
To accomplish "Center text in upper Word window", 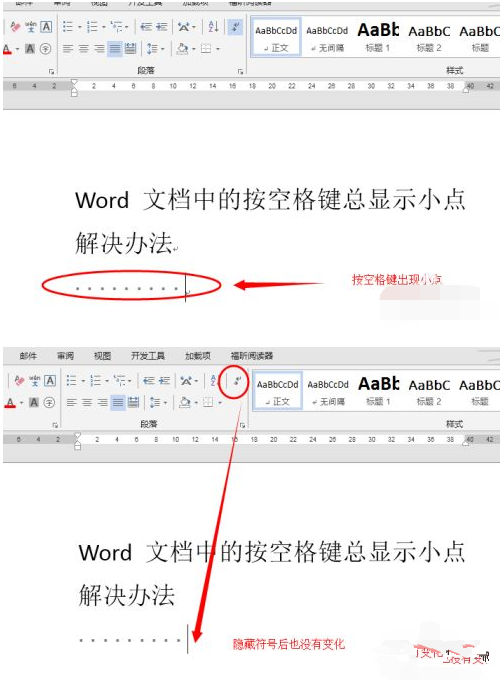I will [84, 48].
